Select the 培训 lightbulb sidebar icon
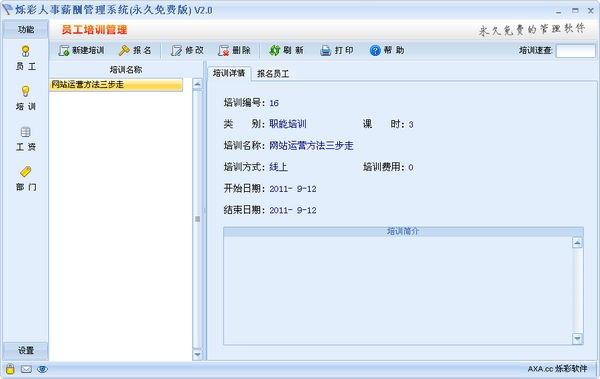 (x=26, y=91)
